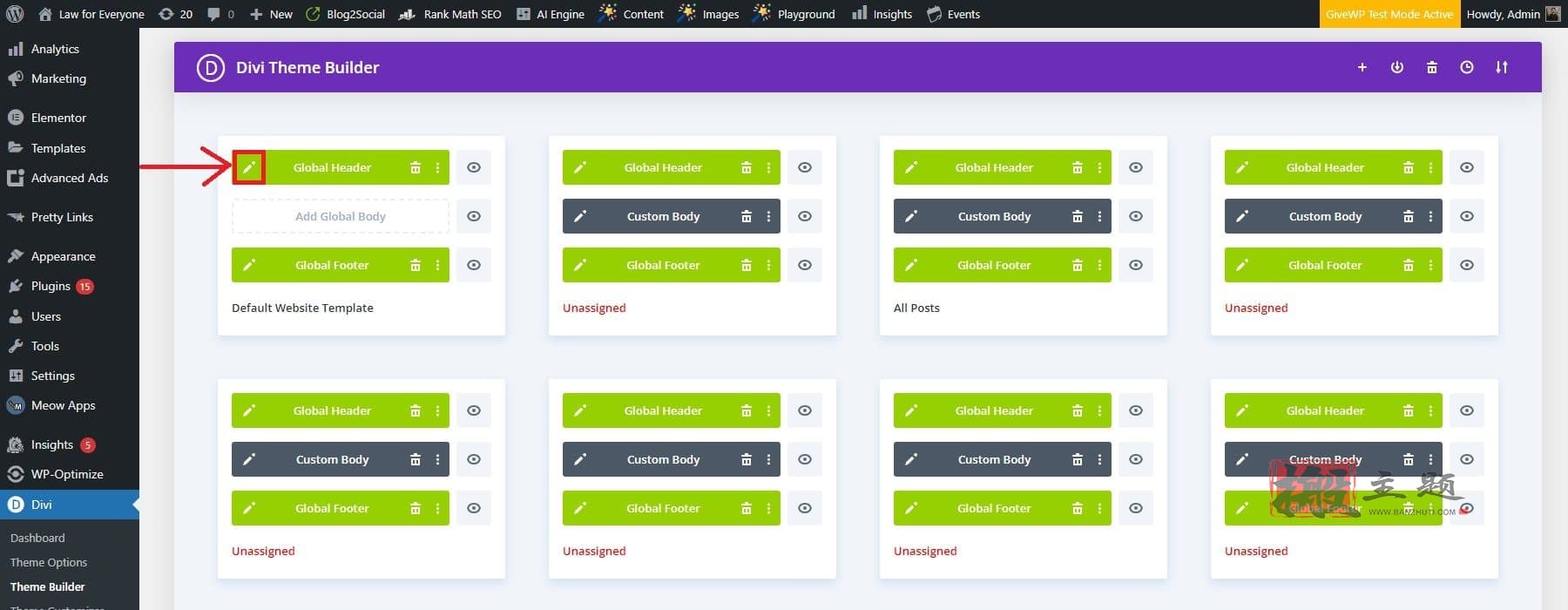This screenshot has height=610, width=1568.
Task: Open Divi in the sidebar
Action: click(x=70, y=505)
